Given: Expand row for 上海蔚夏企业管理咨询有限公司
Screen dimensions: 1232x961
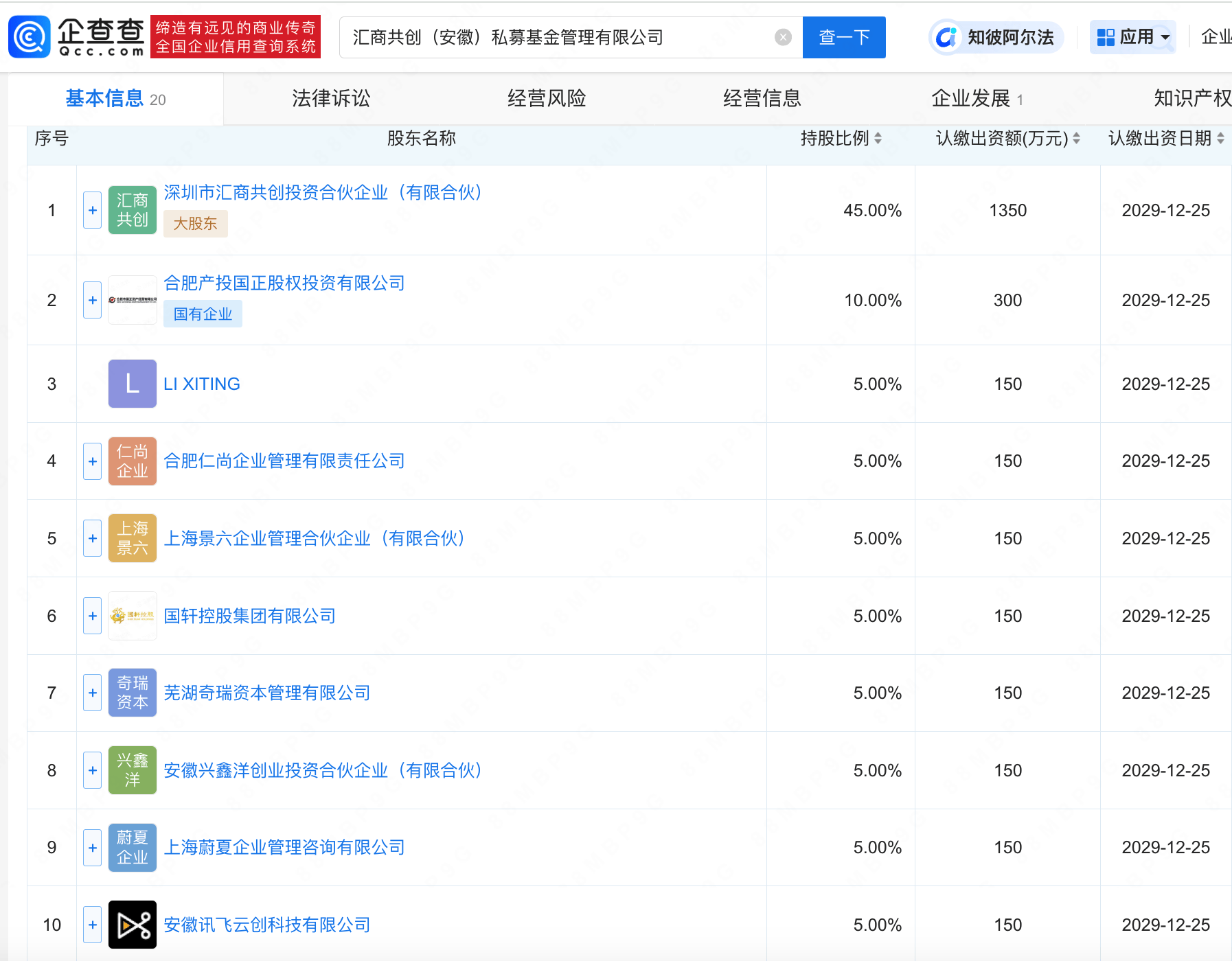Looking at the screenshot, I should [93, 848].
